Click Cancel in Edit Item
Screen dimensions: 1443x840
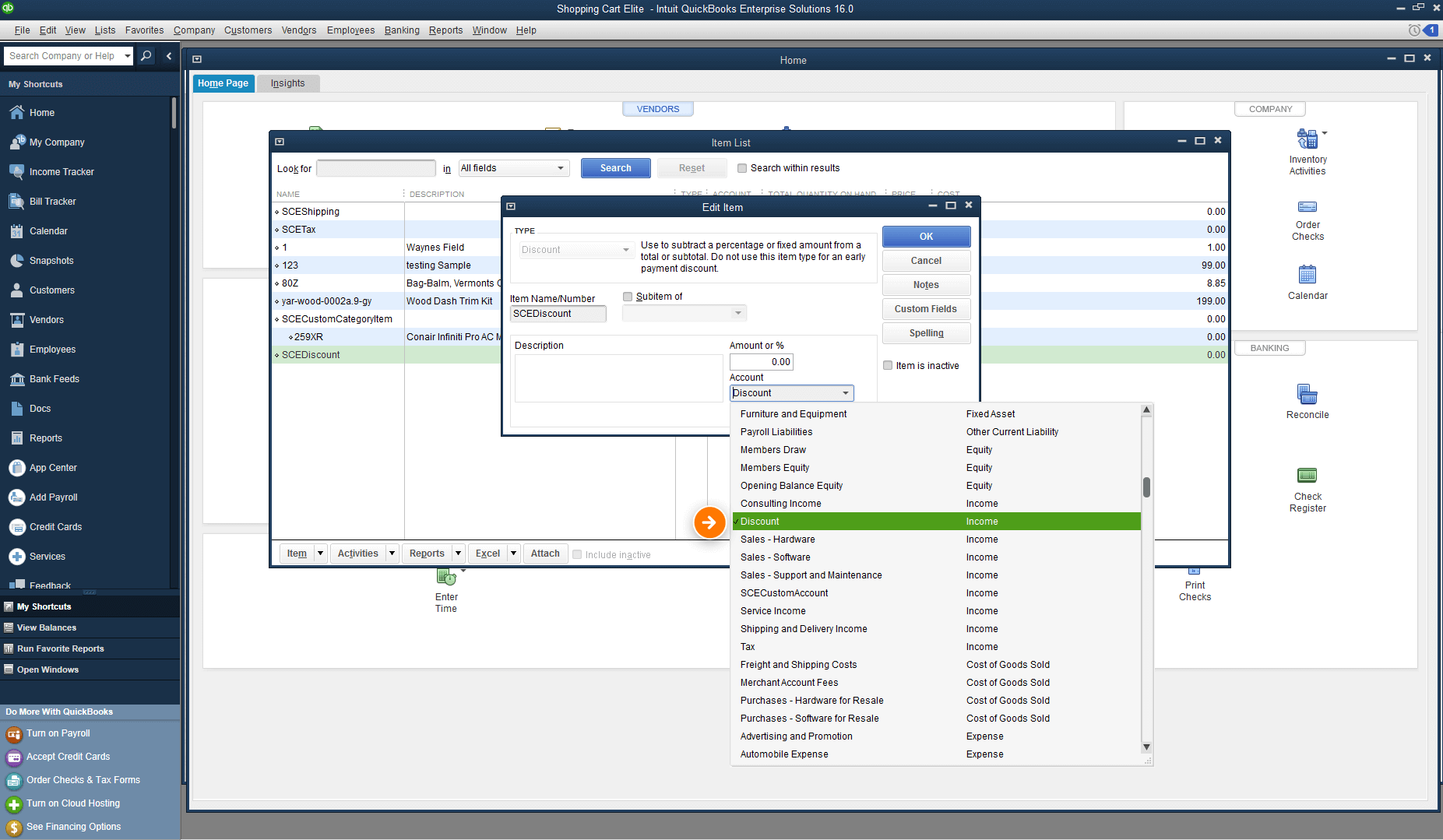pos(926,261)
